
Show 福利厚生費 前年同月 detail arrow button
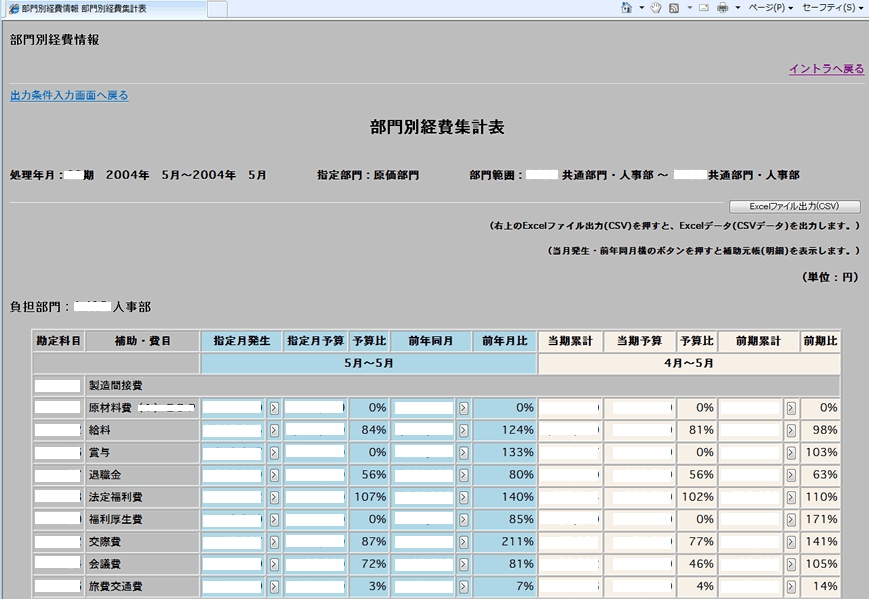click(463, 520)
